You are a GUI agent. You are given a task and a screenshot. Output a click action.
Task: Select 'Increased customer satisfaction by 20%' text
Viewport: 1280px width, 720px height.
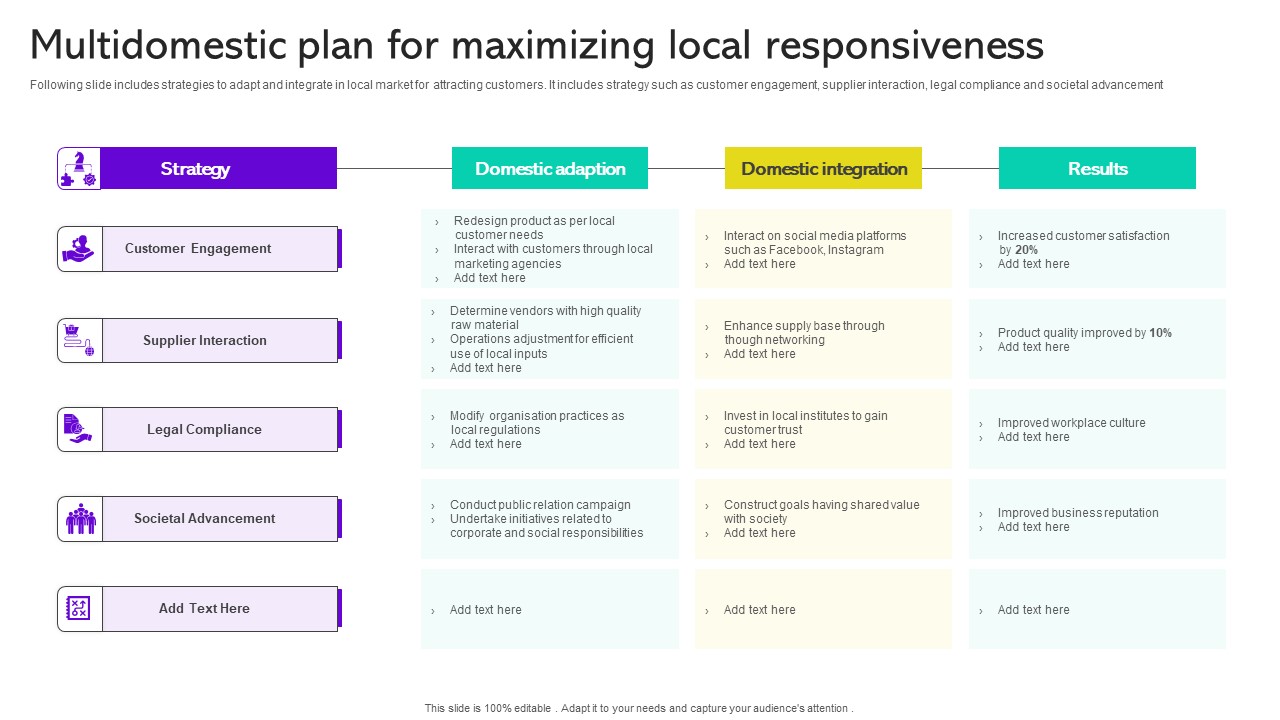[1083, 243]
